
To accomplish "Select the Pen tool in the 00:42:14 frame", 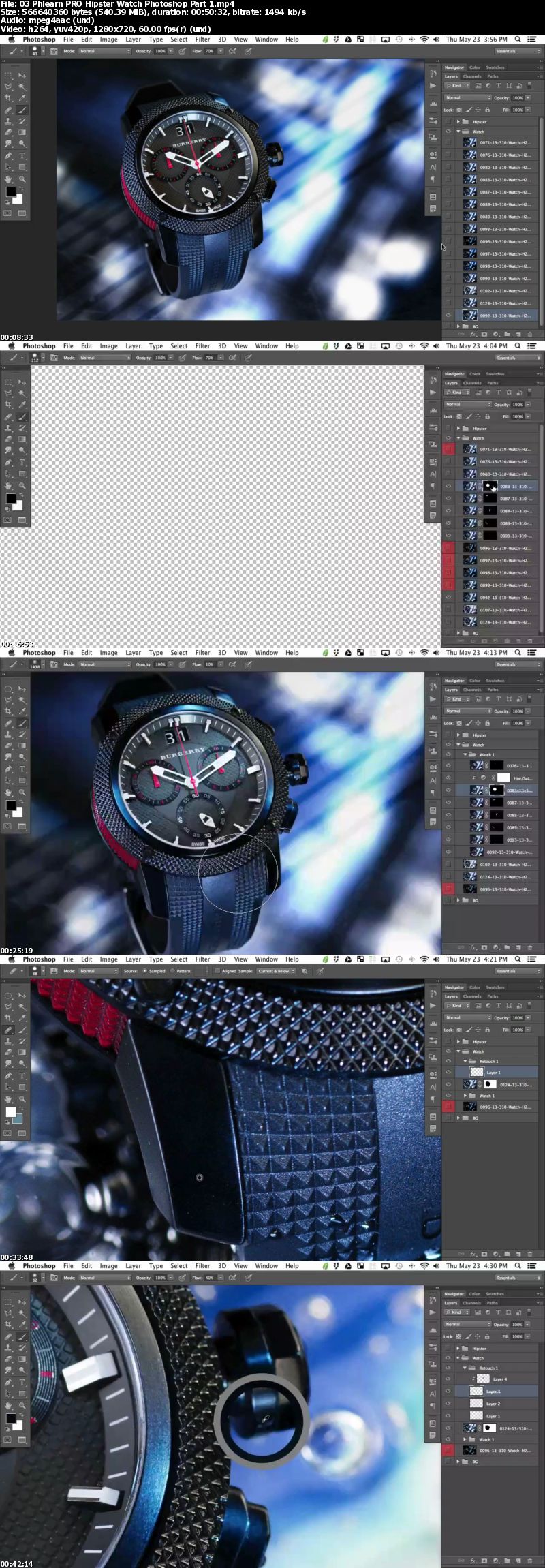I will 9,1383.
